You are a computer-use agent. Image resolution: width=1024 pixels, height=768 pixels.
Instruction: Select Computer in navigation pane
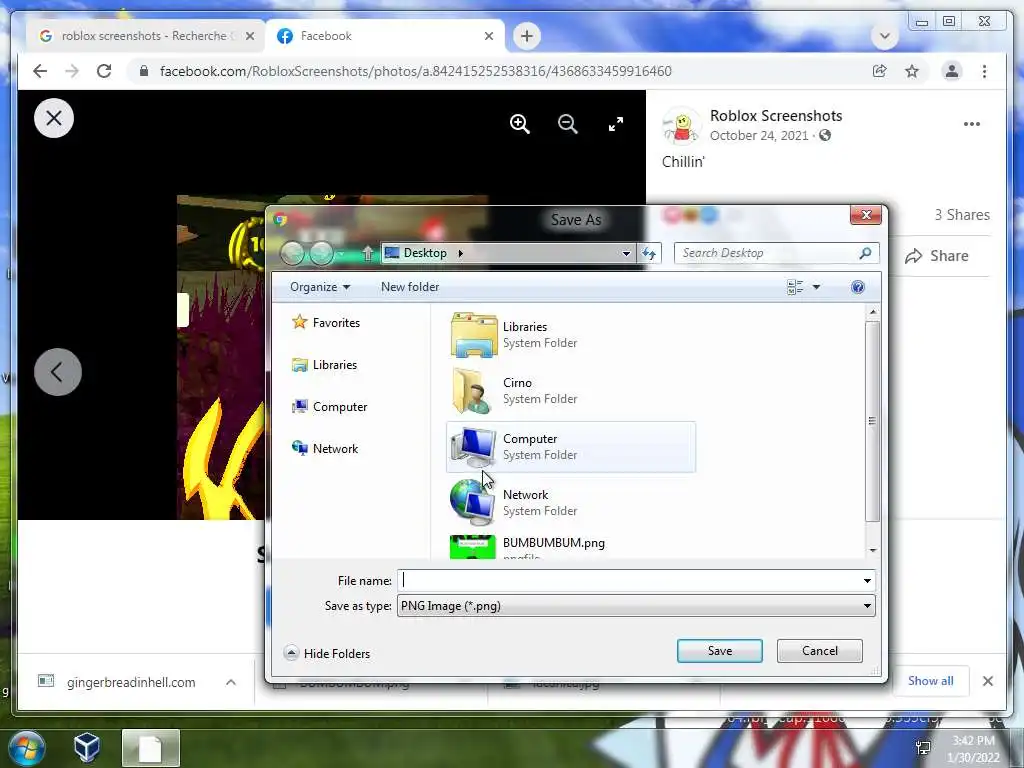[330, 407]
